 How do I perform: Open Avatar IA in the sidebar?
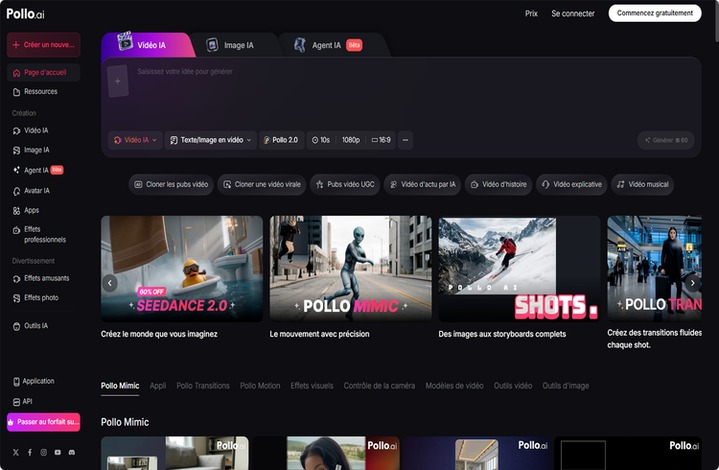click(x=44, y=191)
